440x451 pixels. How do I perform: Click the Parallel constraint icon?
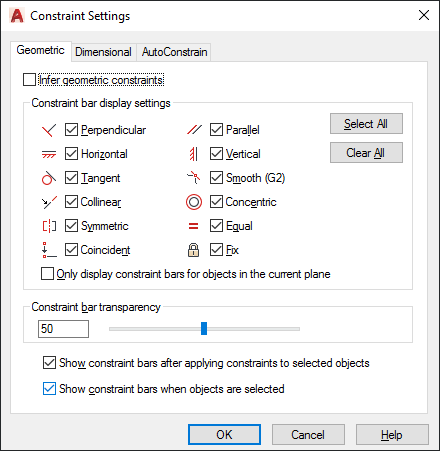194,130
